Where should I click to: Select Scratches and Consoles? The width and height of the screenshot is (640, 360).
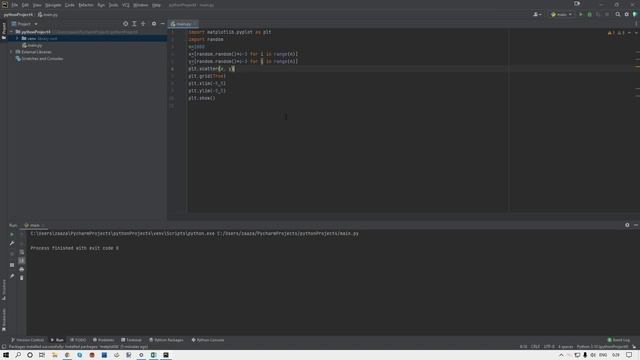[40, 59]
